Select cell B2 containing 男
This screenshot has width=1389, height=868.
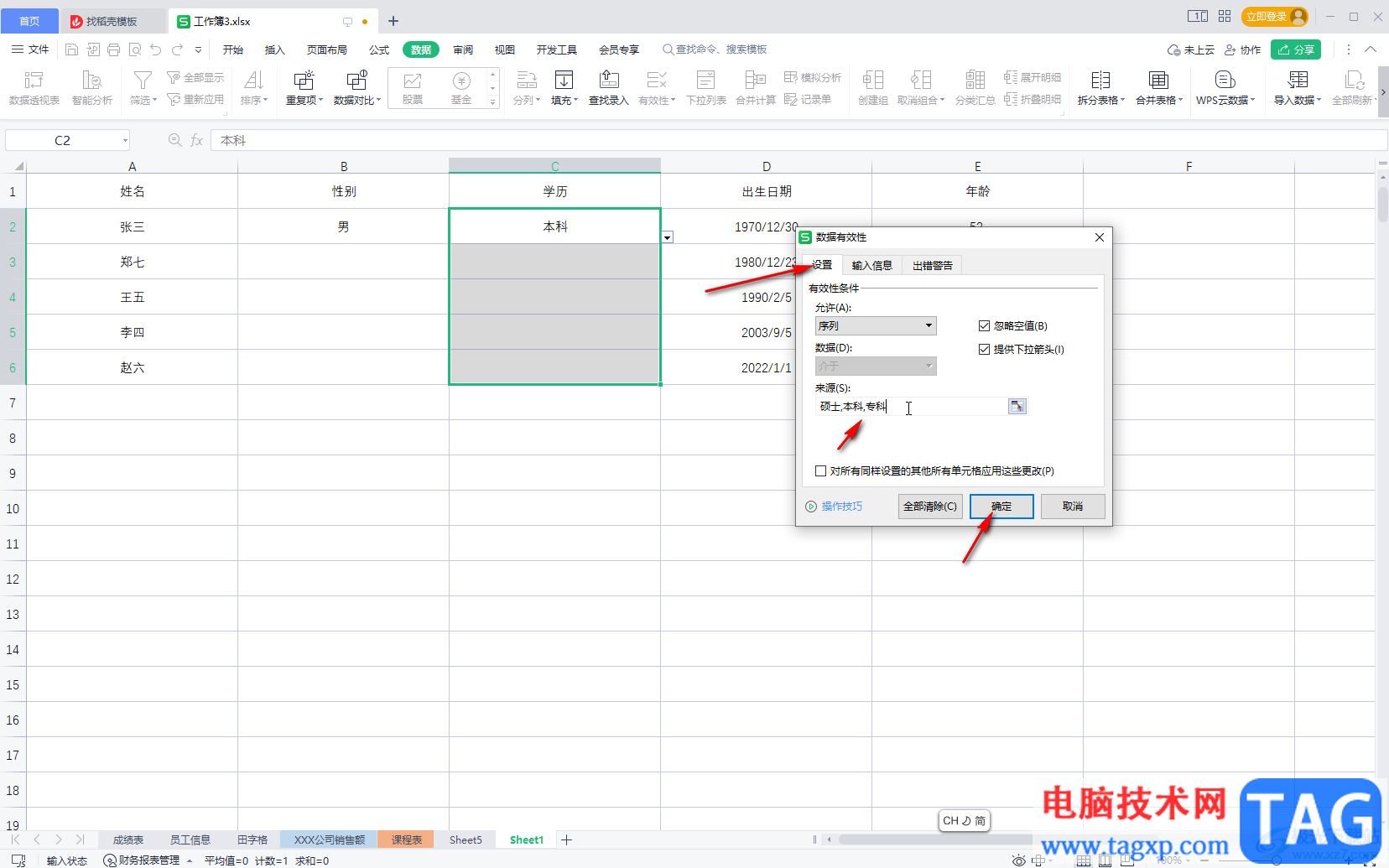coord(343,226)
